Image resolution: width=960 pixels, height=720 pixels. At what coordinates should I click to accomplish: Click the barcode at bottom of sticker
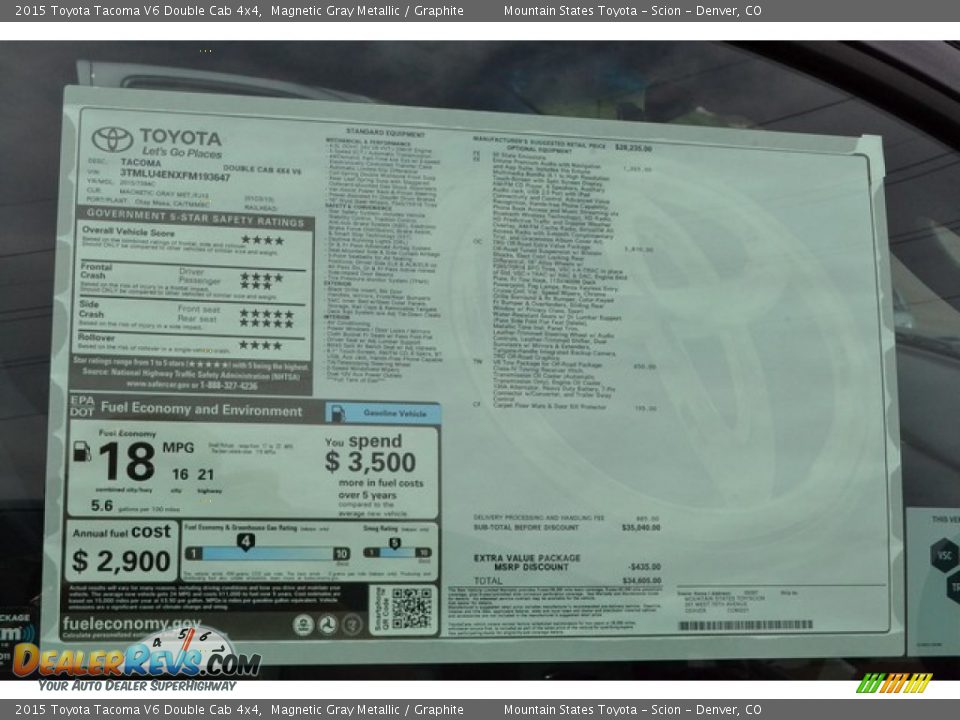(x=745, y=625)
